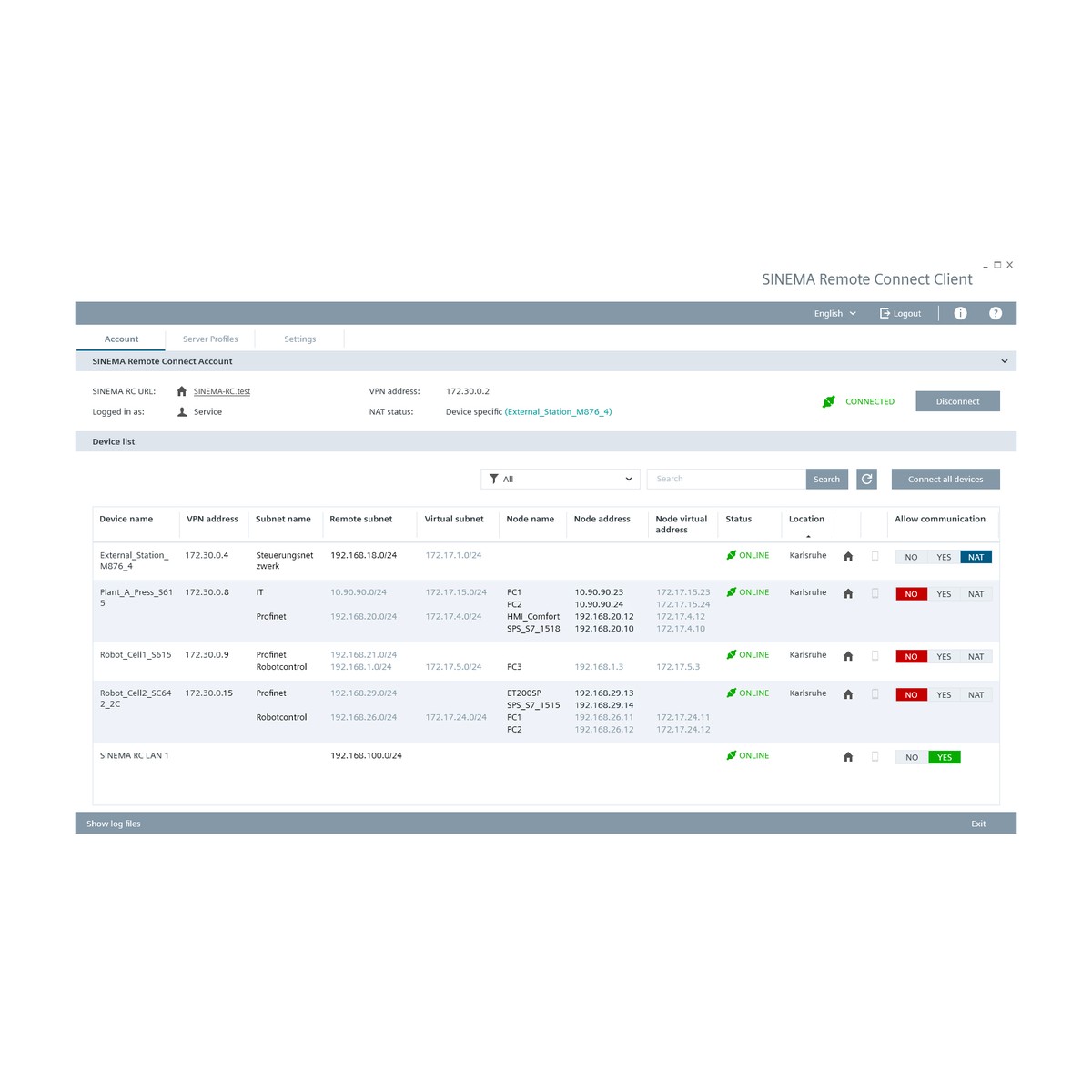Click node address 192.168.29.14
Screen dimensions: 1092x1092
[x=604, y=704]
